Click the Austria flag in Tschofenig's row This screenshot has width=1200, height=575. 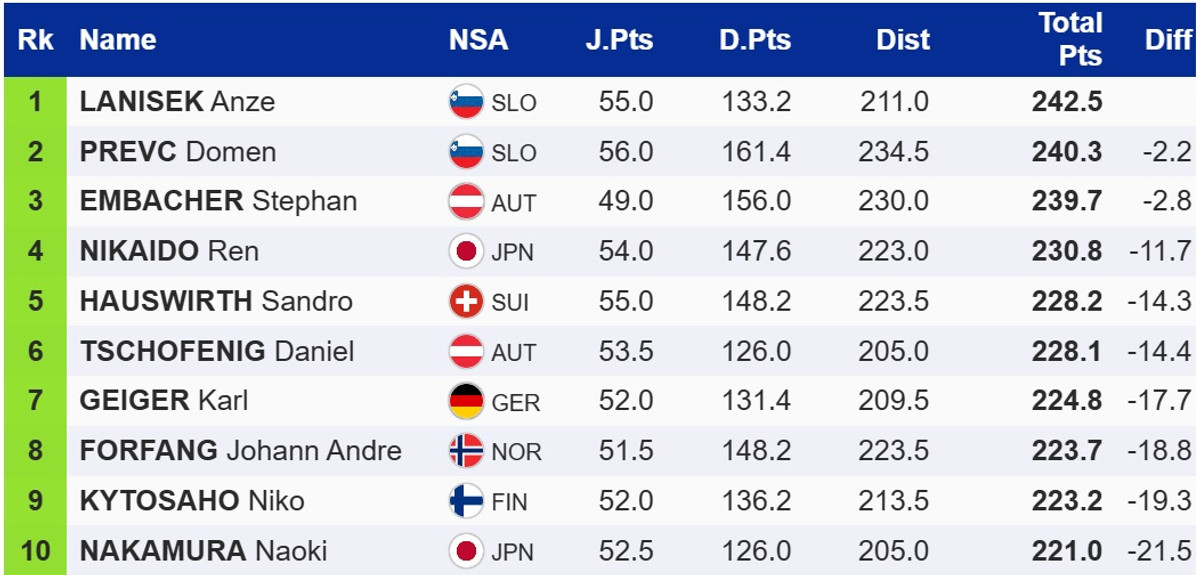click(466, 351)
